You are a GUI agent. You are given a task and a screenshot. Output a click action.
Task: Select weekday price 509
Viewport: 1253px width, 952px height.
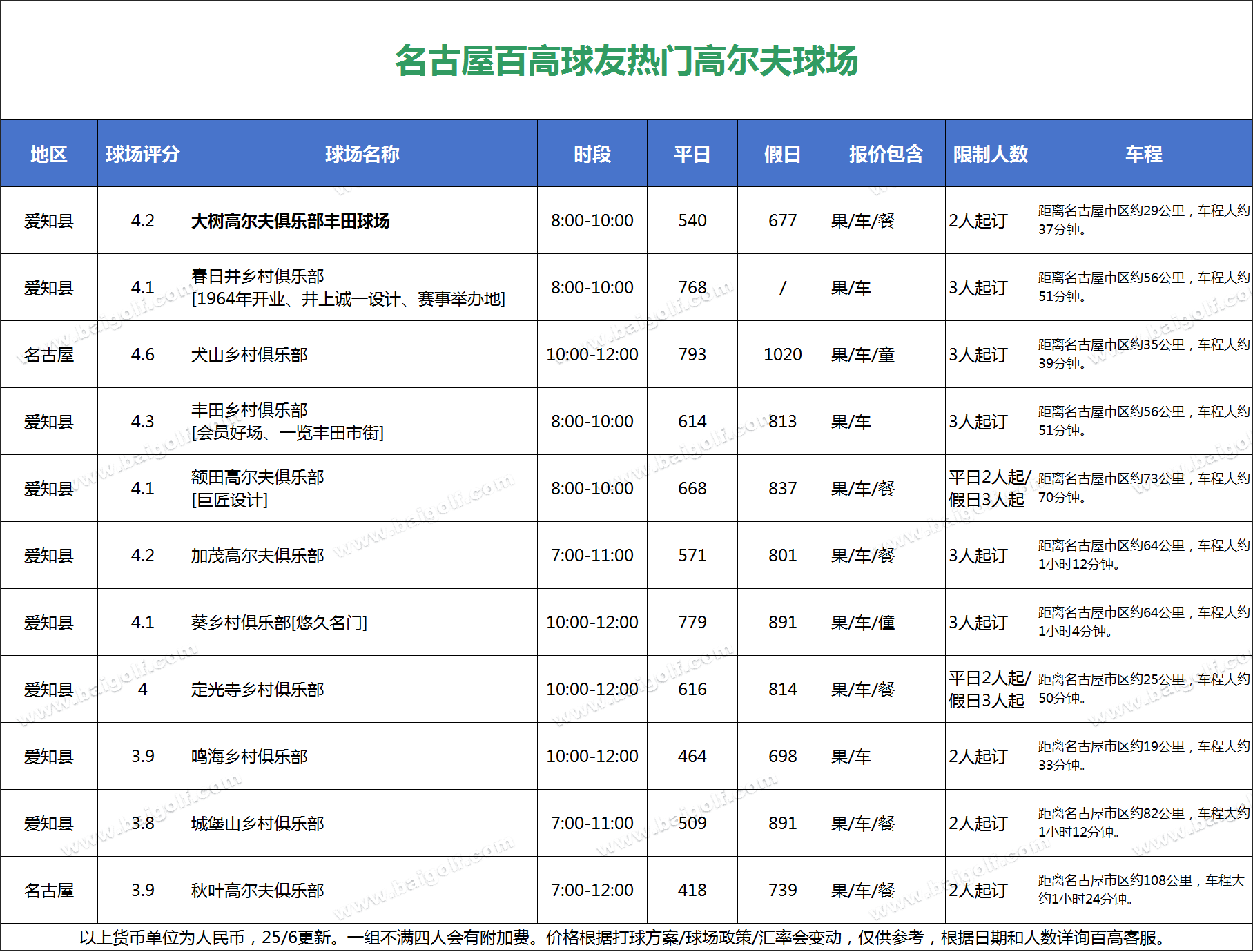[692, 824]
